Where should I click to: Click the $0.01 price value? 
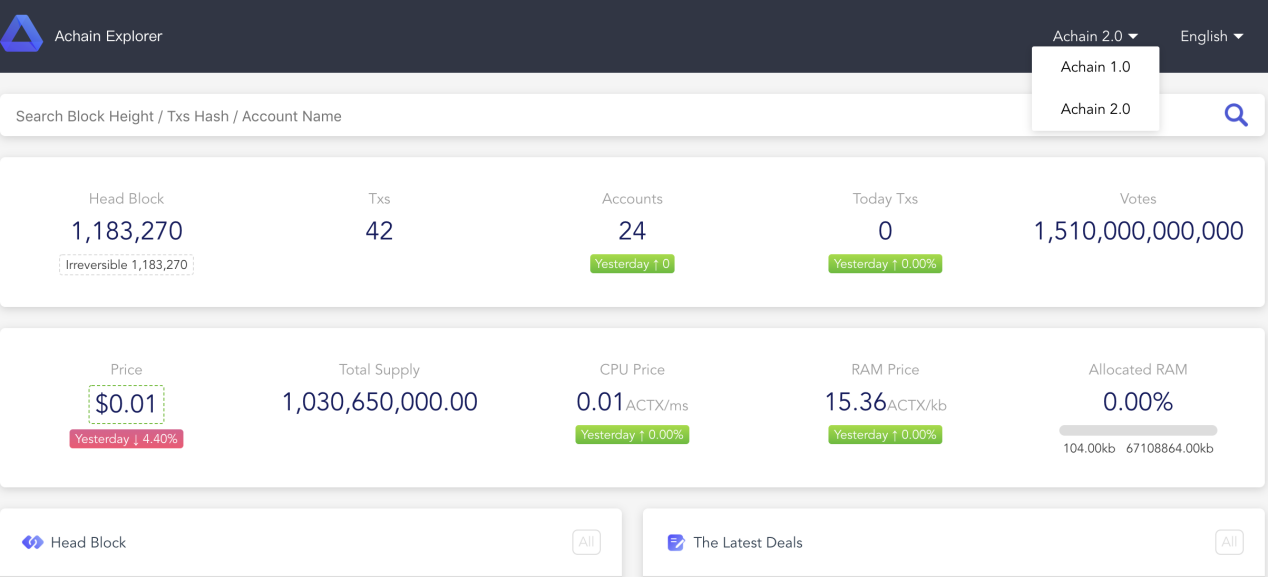pyautogui.click(x=126, y=405)
